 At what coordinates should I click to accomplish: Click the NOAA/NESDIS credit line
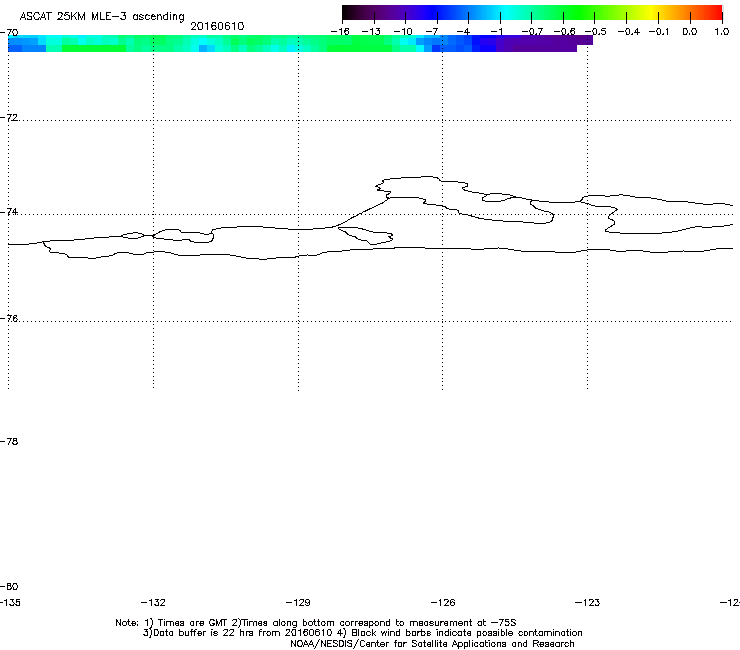coord(432,644)
